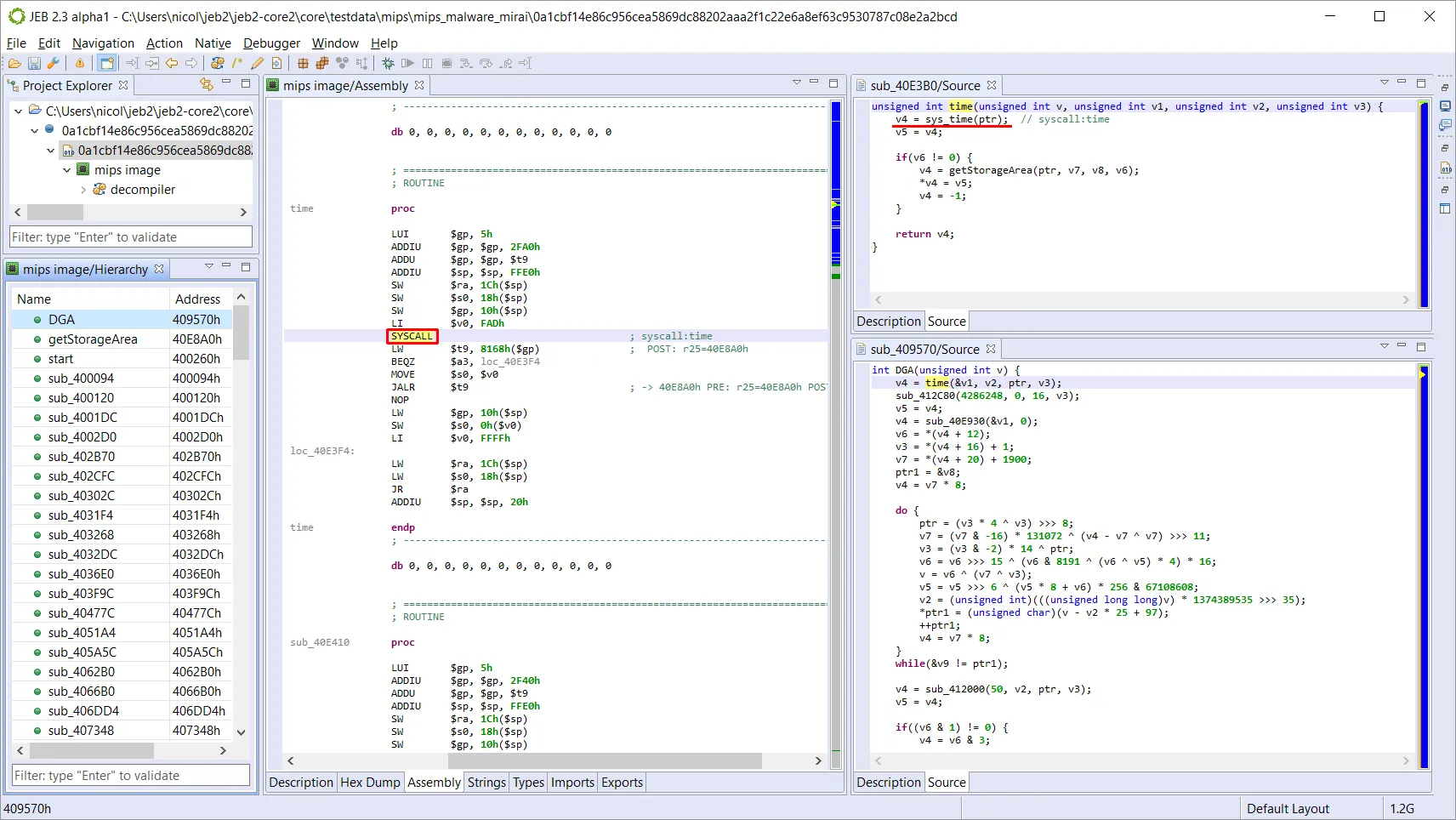Click the 1.2G memory indicator in status bar
1456x820 pixels.
tap(1402, 809)
